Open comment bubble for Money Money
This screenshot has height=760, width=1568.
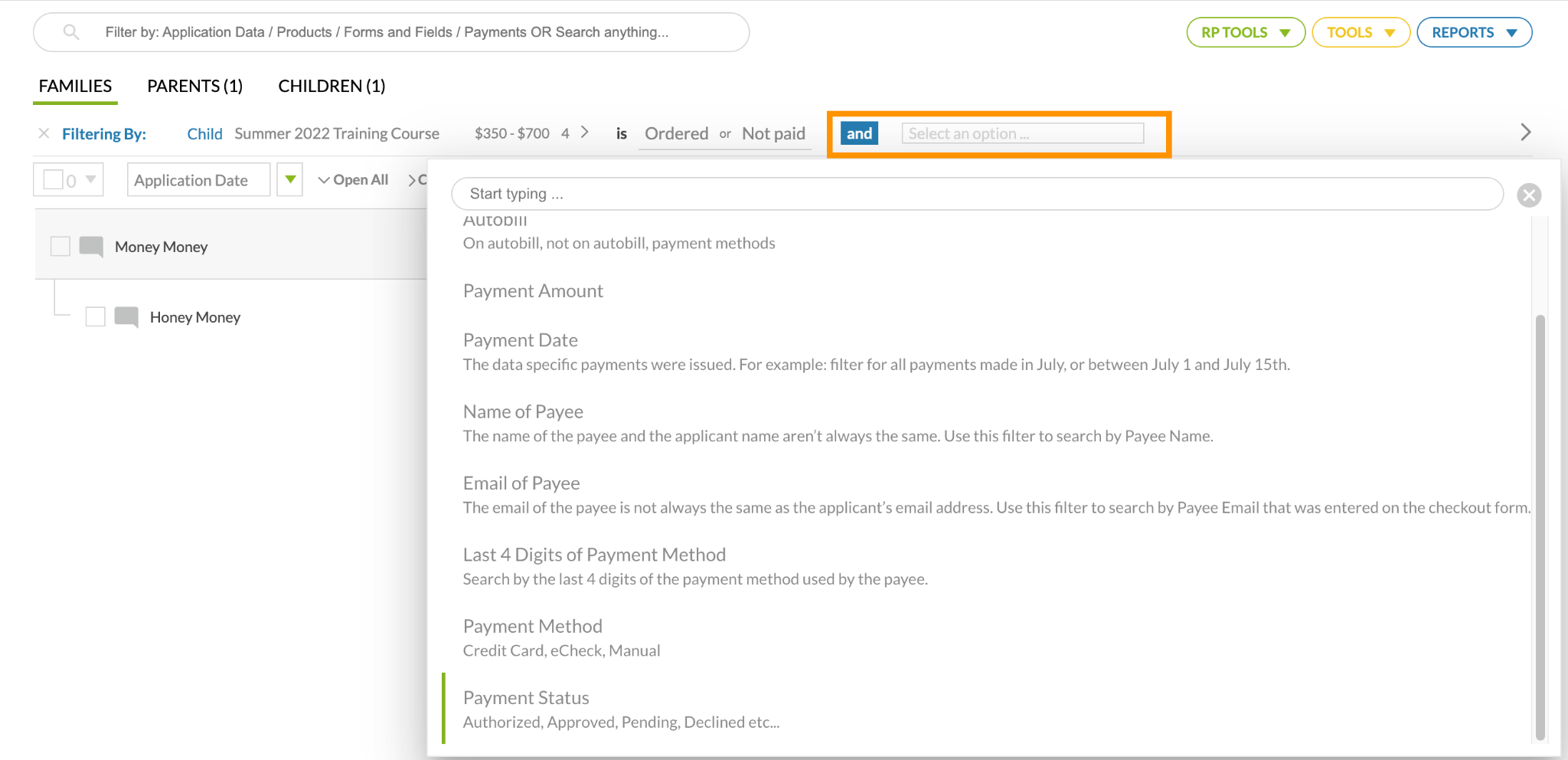91,247
